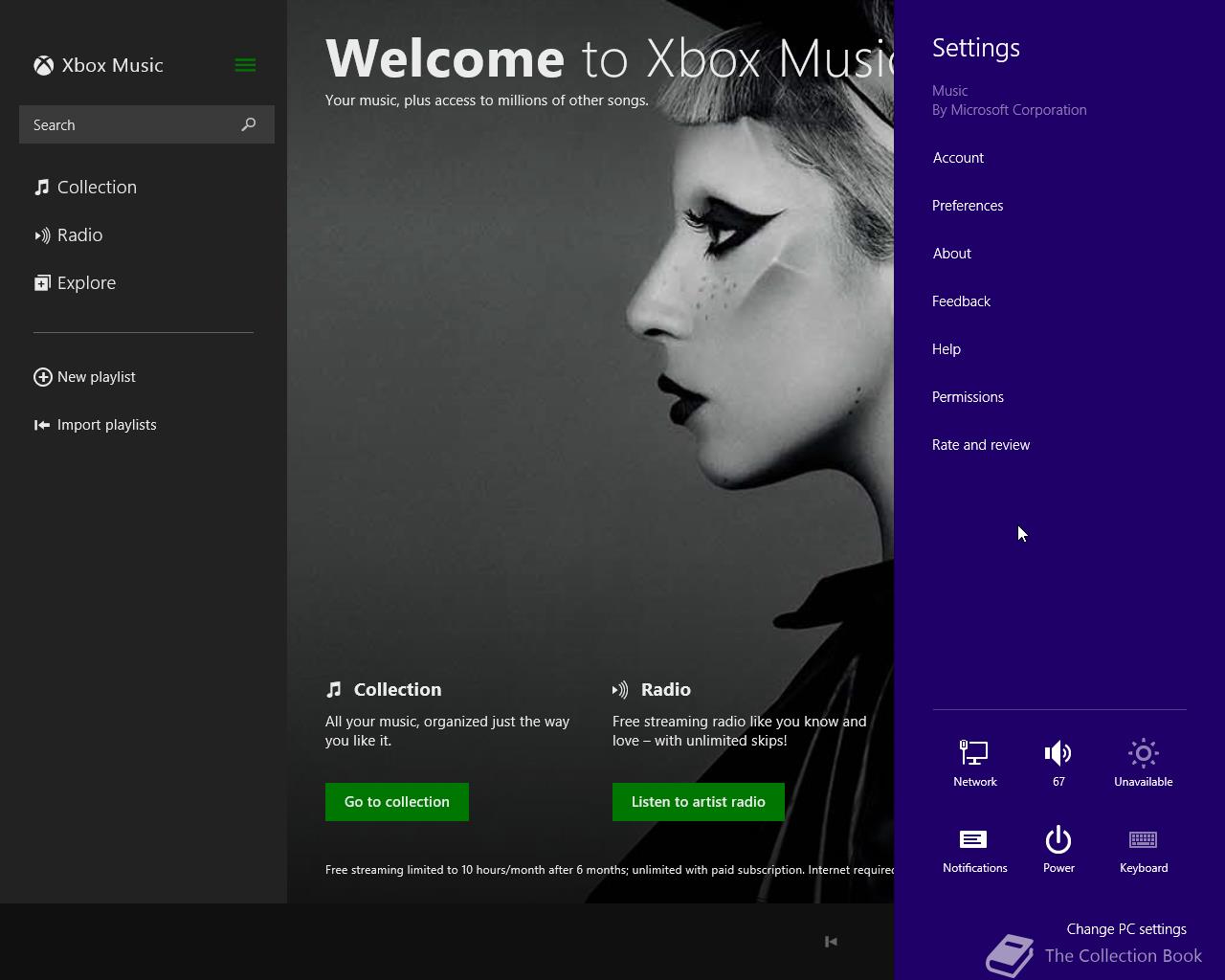Open Radio in the sidebar

tap(79, 234)
